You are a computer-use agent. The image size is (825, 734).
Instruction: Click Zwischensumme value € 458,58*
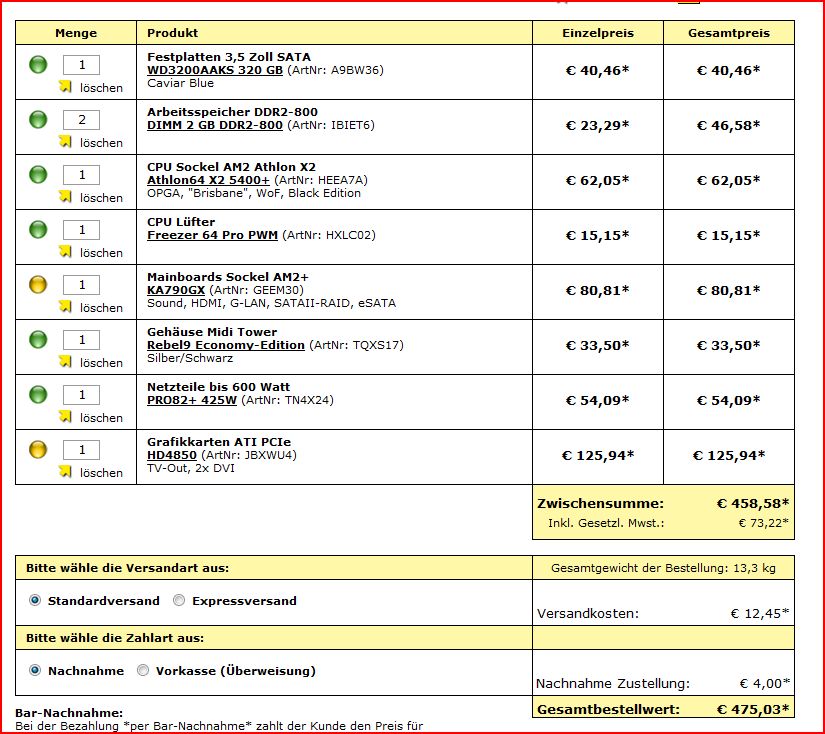coord(753,504)
